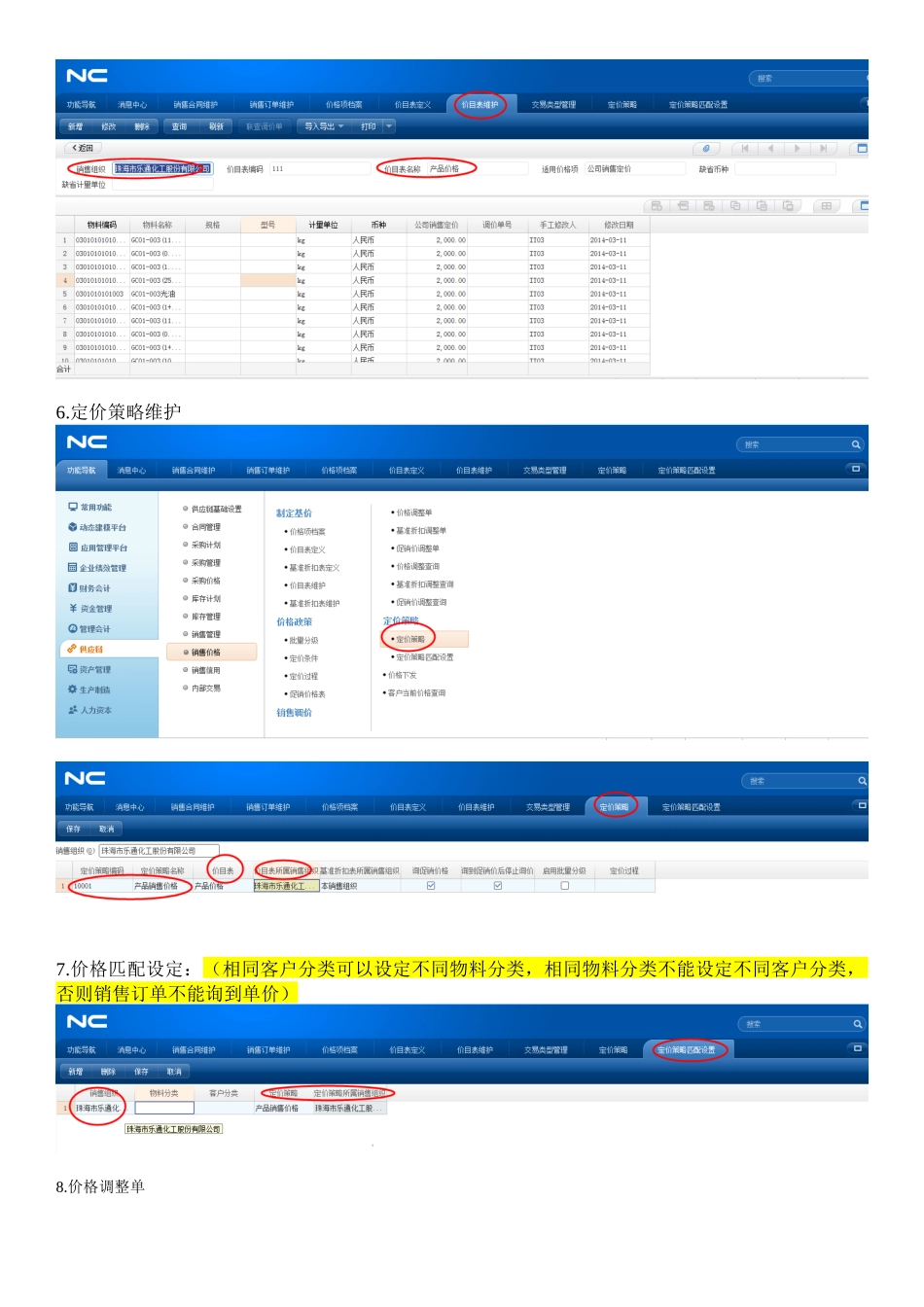
Task: Select 销售管理 in module list
Action: pyautogui.click(x=205, y=635)
